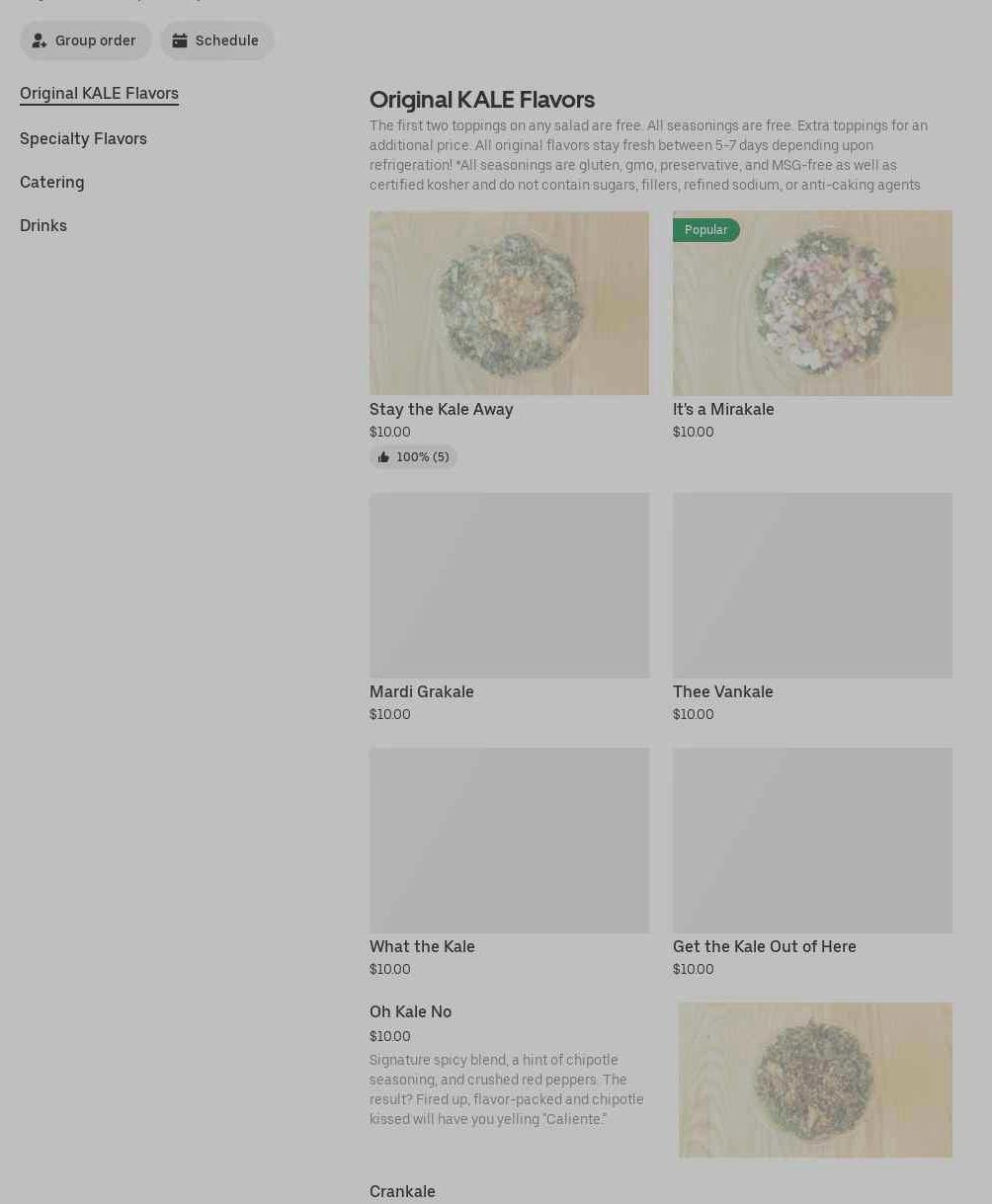Screen dimensions: 992x1204
Task: Select the Mardi Grakale item title
Action: (x=422, y=691)
